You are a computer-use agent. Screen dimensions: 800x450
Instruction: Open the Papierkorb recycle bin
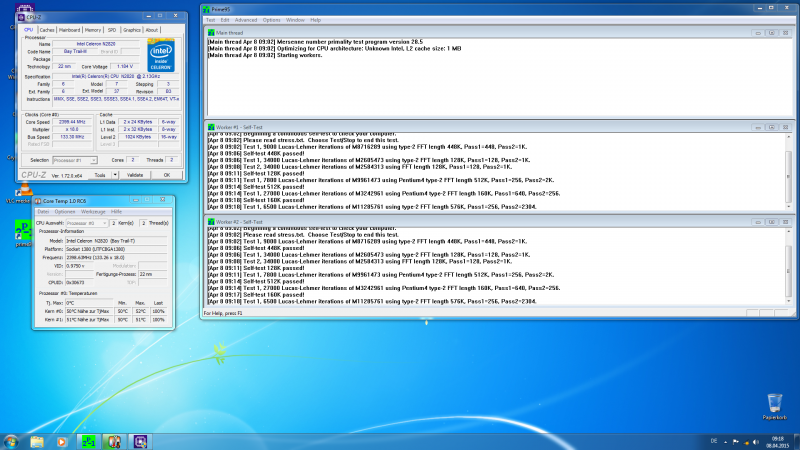[x=774, y=407]
